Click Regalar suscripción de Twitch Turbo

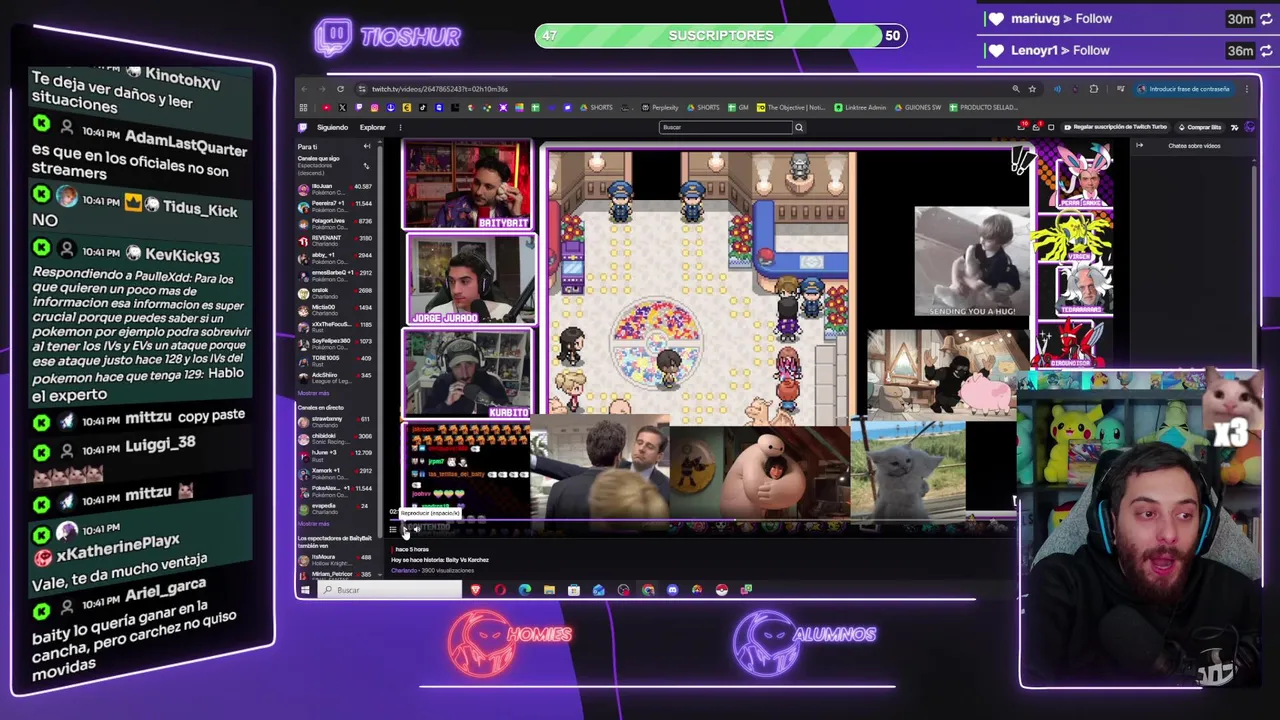1115,127
